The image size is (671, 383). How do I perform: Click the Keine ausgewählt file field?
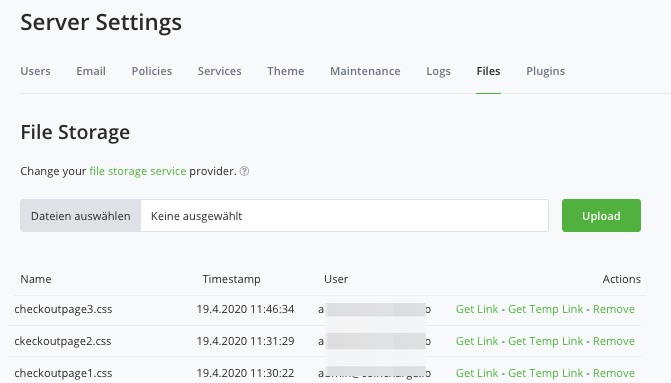pyautogui.click(x=344, y=216)
